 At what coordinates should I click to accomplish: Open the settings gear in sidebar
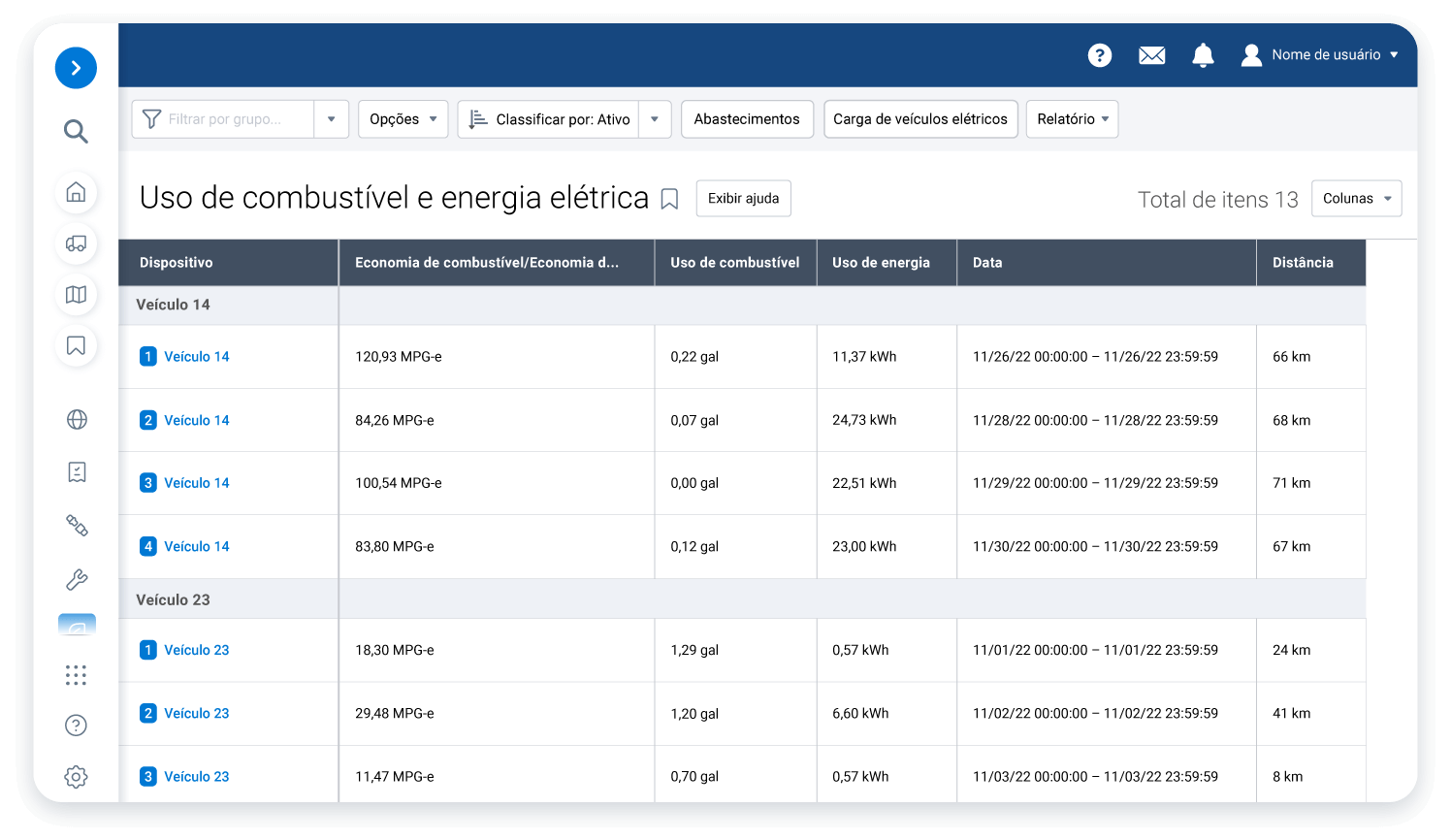point(76,776)
